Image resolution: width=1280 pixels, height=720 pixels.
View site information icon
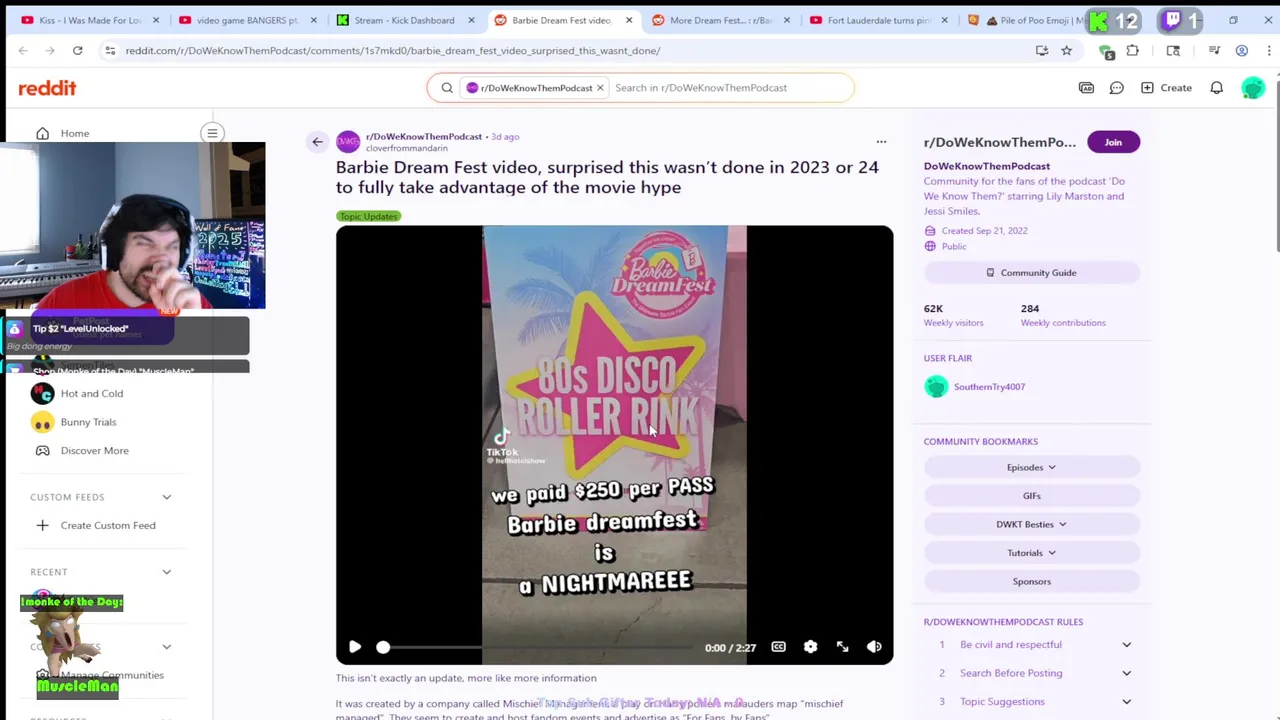click(110, 50)
